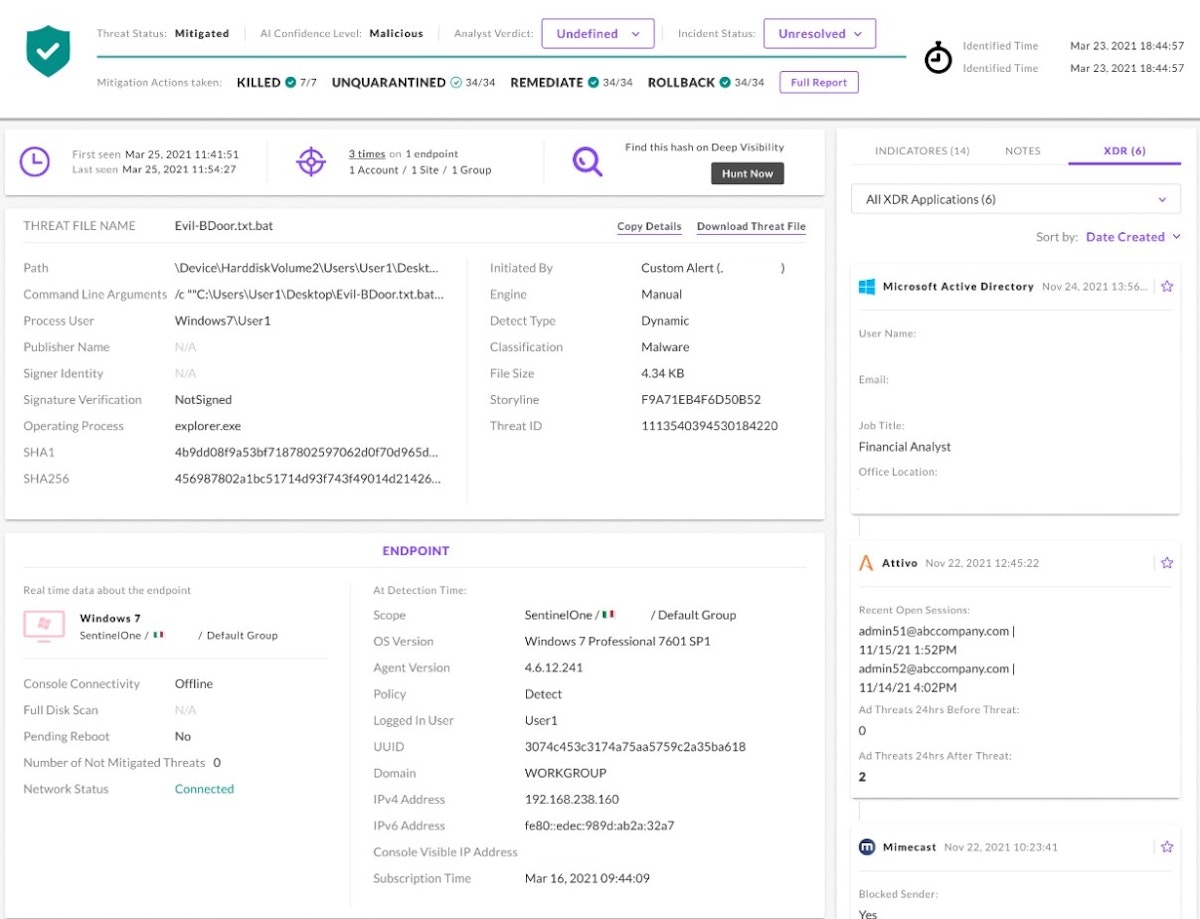Image resolution: width=1200 pixels, height=919 pixels.
Task: Click the magnifier Deep Visibility icon
Action: (x=587, y=161)
